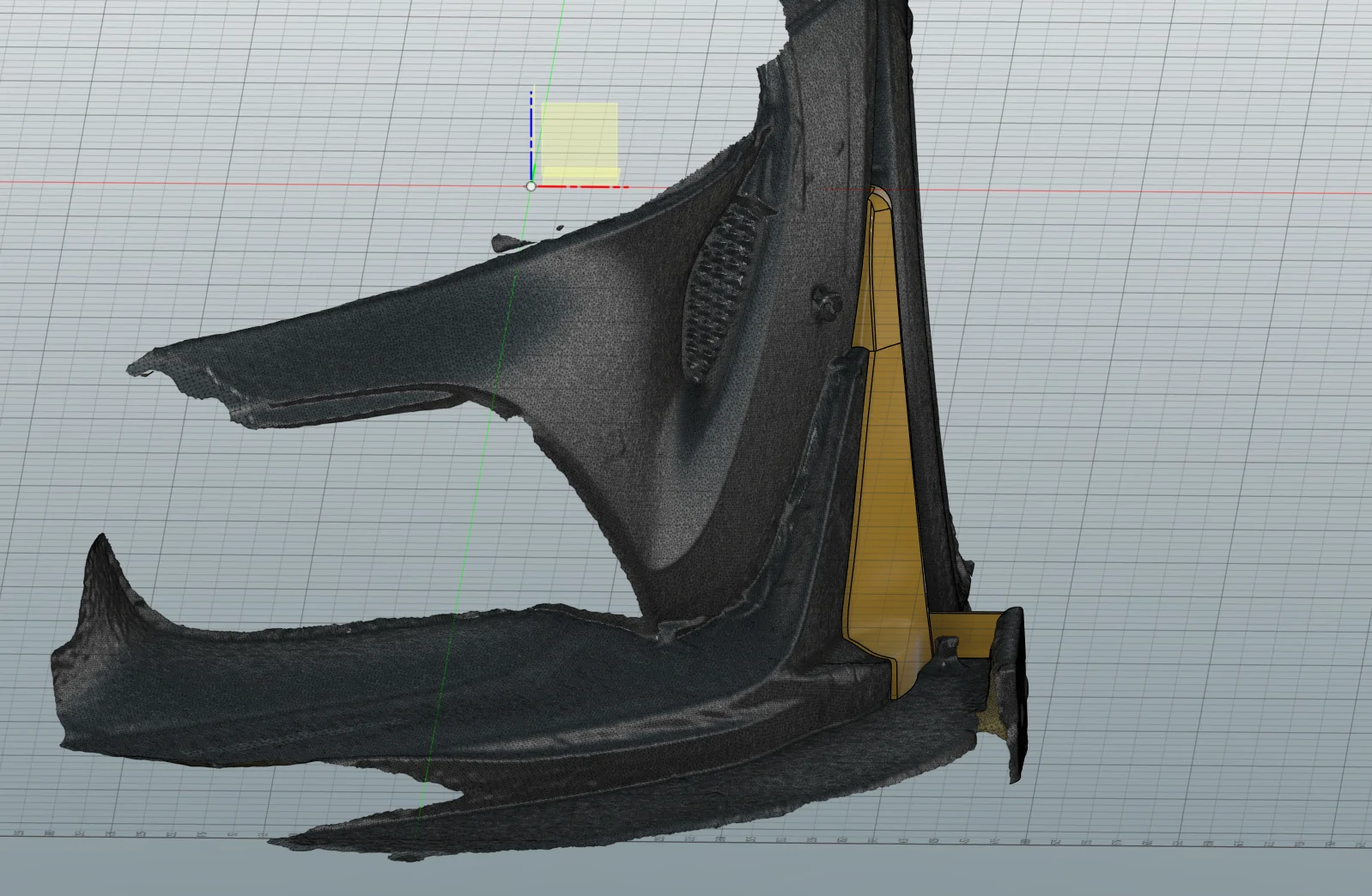Click the tip of the upper mesh arm
This screenshot has height=896, width=1372.
click(144, 365)
